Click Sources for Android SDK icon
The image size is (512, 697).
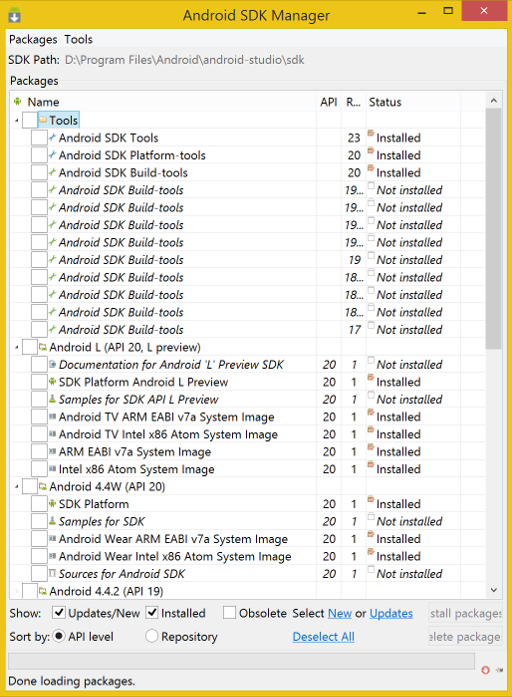pyautogui.click(x=52, y=573)
